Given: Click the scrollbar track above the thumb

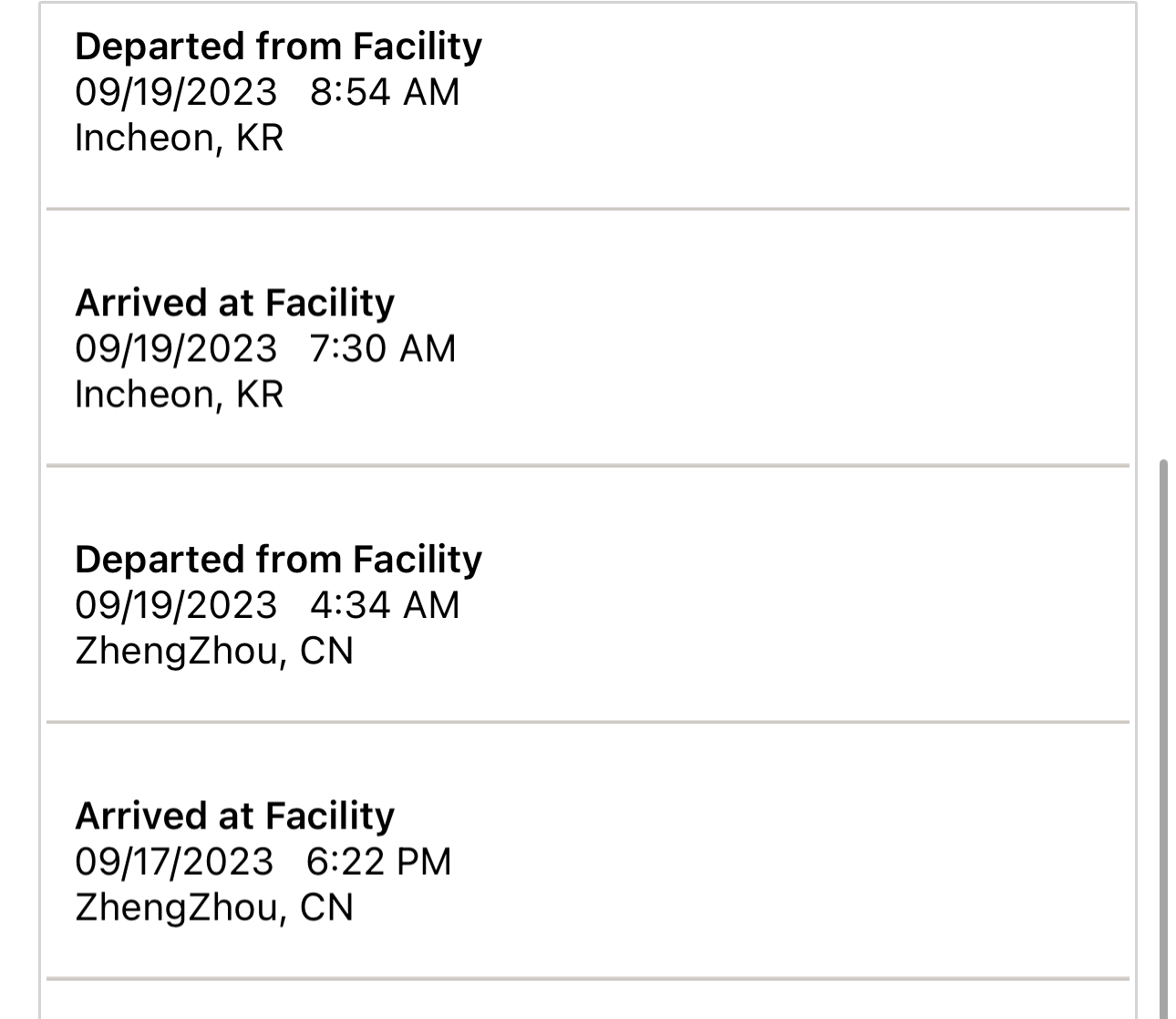Looking at the screenshot, I should click(x=1162, y=228).
